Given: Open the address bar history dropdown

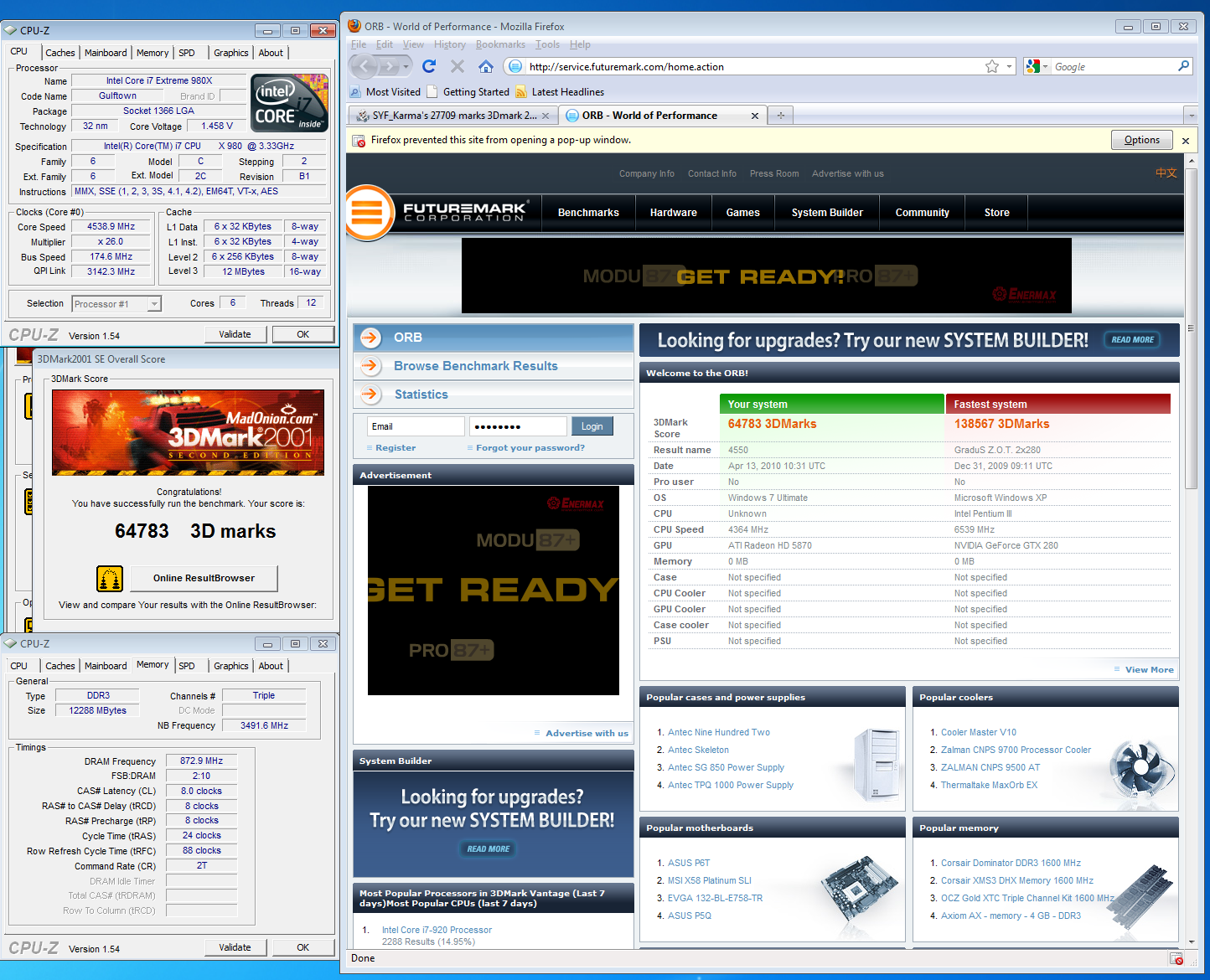Looking at the screenshot, I should coord(1009,66).
